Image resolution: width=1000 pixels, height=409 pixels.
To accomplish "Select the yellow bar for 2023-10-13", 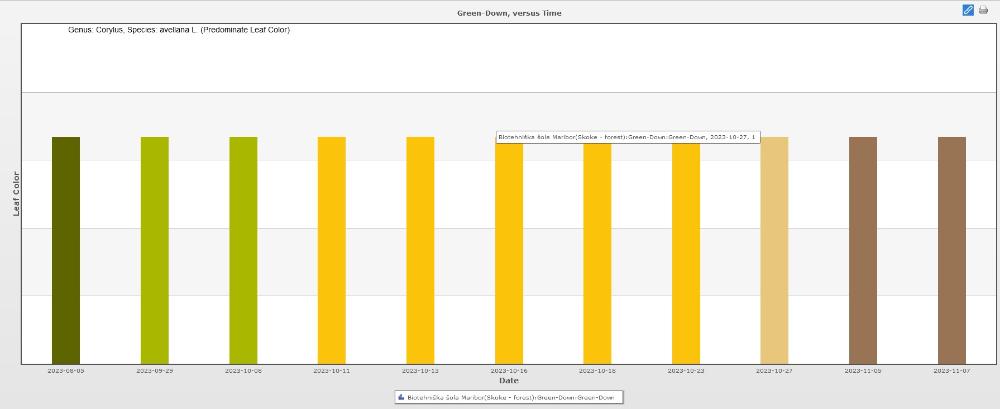I will [420, 250].
